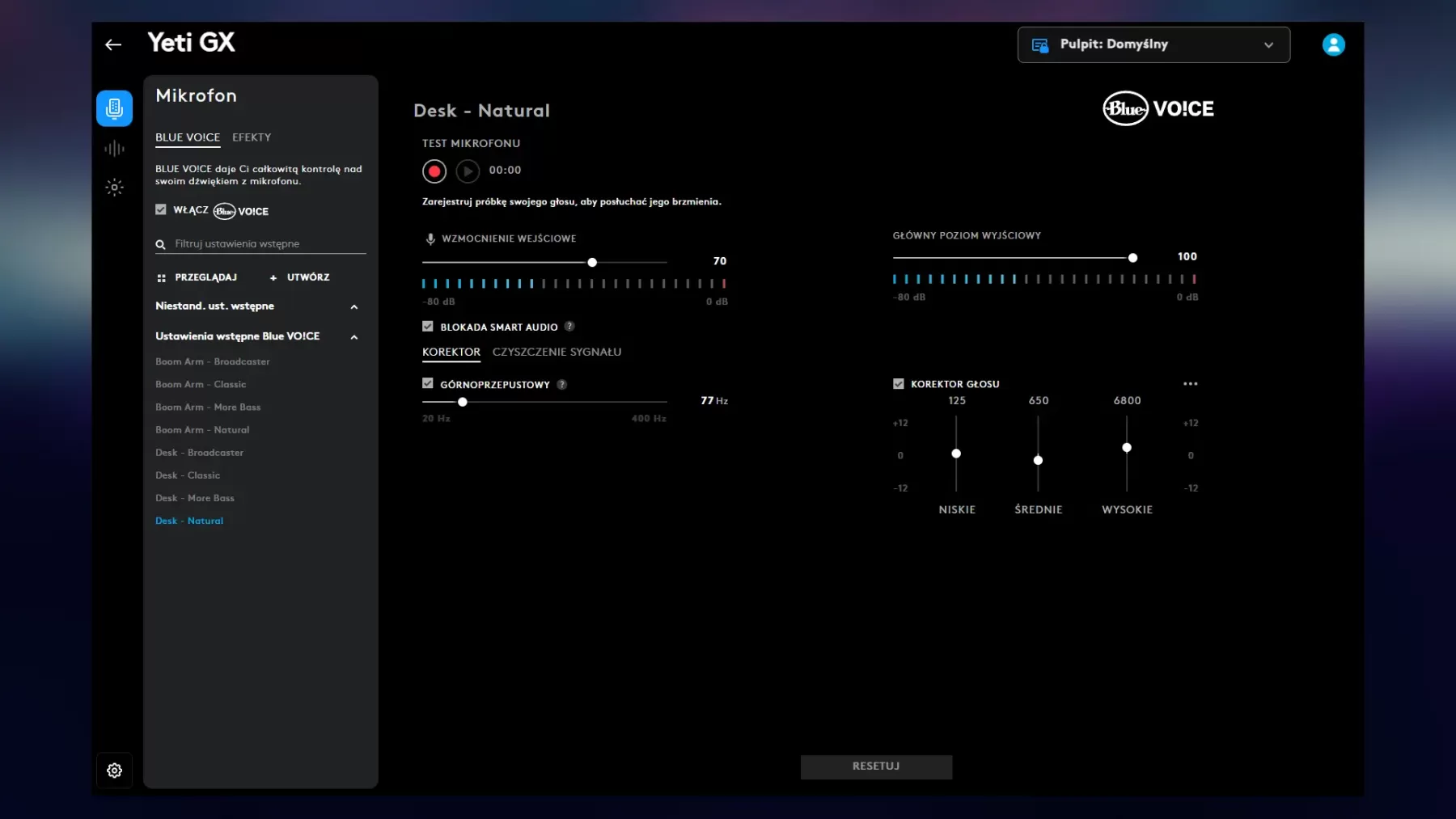
Task: Open settings gear at bottom left
Action: point(114,770)
